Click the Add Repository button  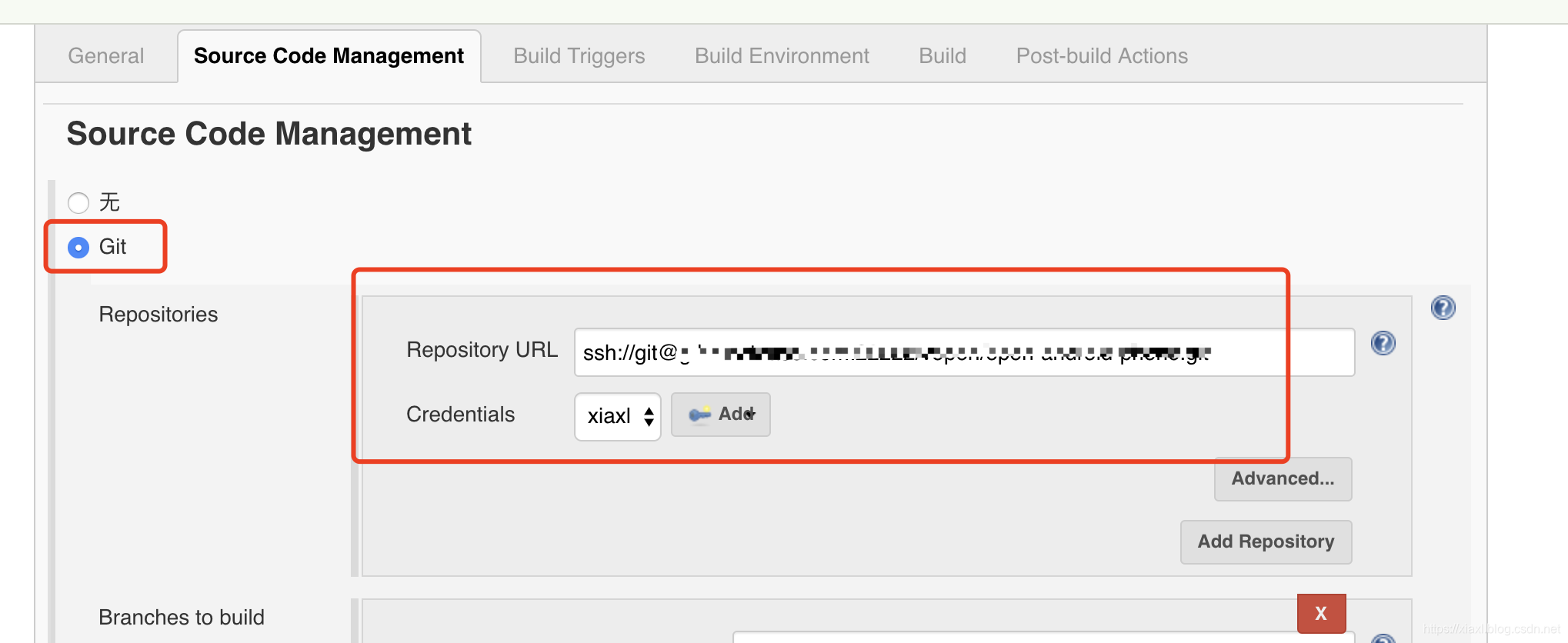tap(1266, 541)
